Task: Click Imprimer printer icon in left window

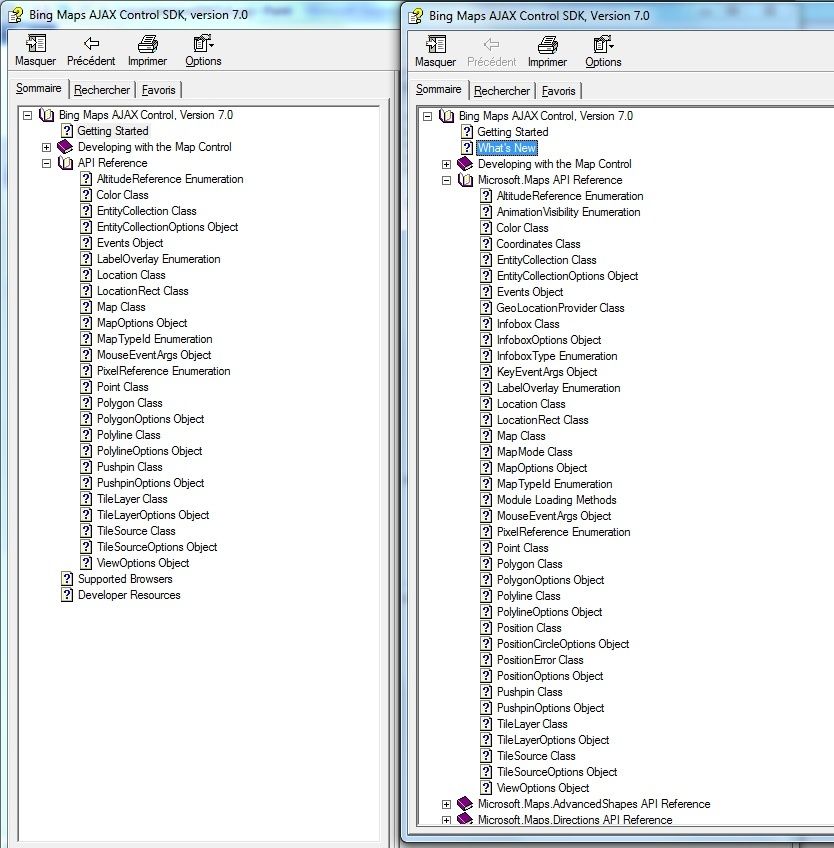Action: [147, 43]
